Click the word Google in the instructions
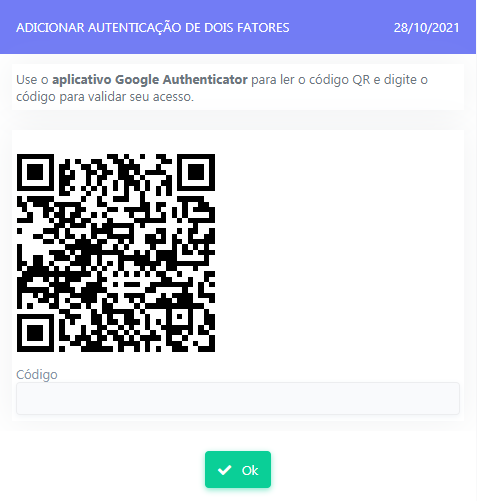This screenshot has height=501, width=477. (137, 80)
